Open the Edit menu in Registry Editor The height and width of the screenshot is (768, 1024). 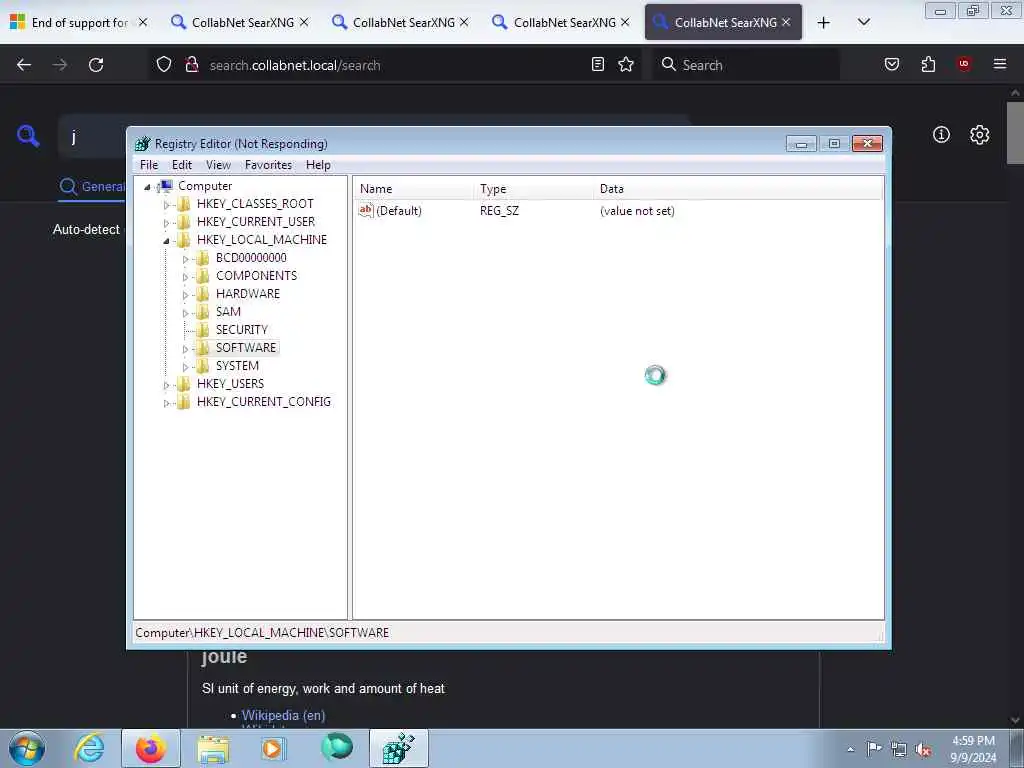coord(182,165)
